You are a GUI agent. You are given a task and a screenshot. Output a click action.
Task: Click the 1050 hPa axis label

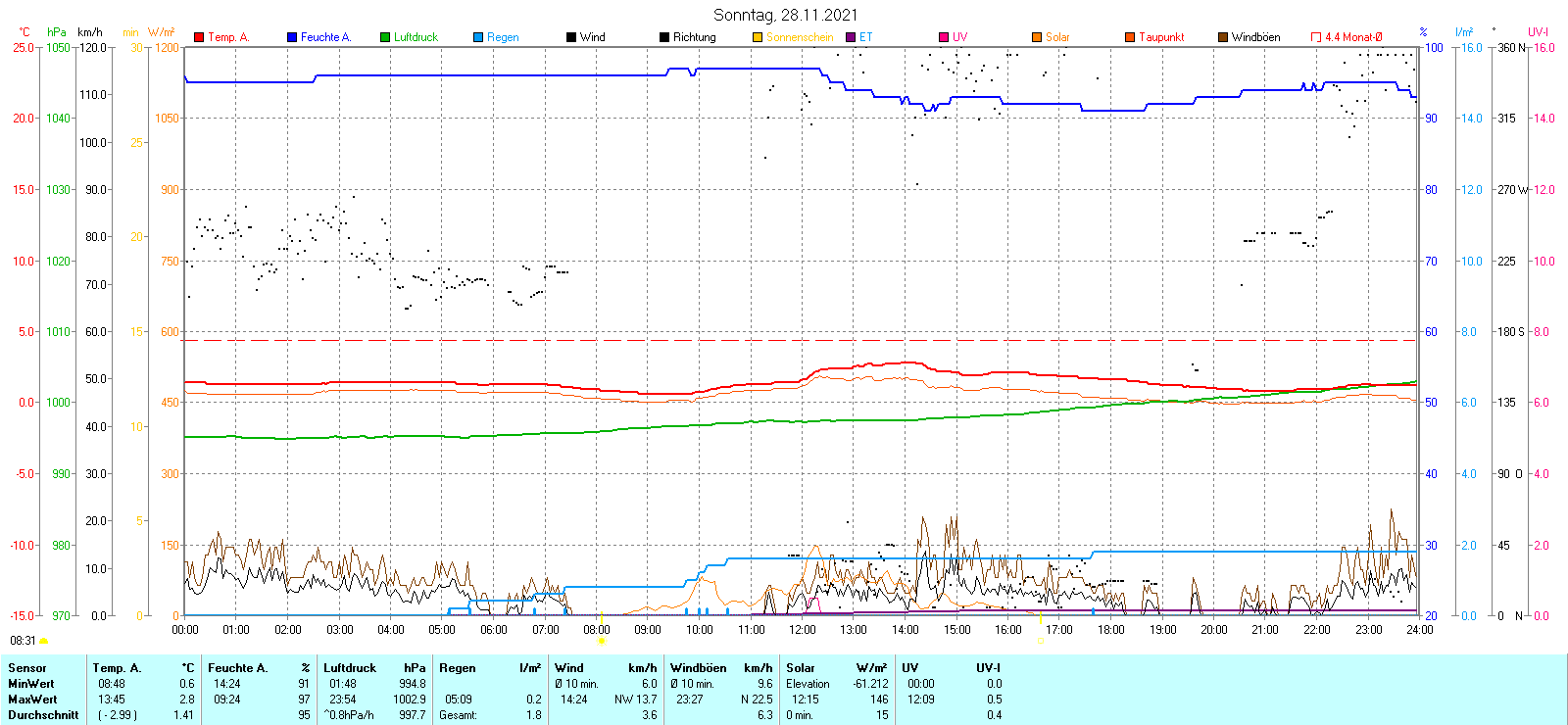point(59,47)
